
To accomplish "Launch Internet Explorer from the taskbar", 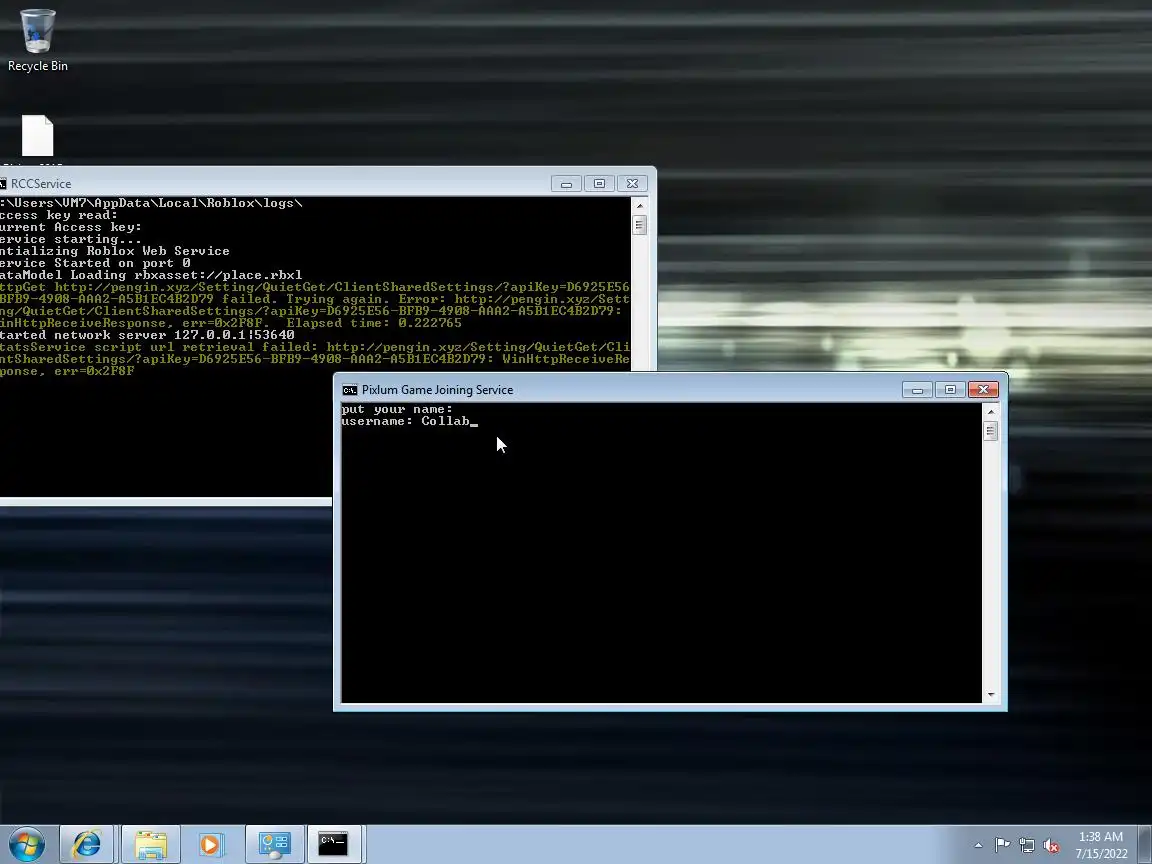I will [x=86, y=844].
